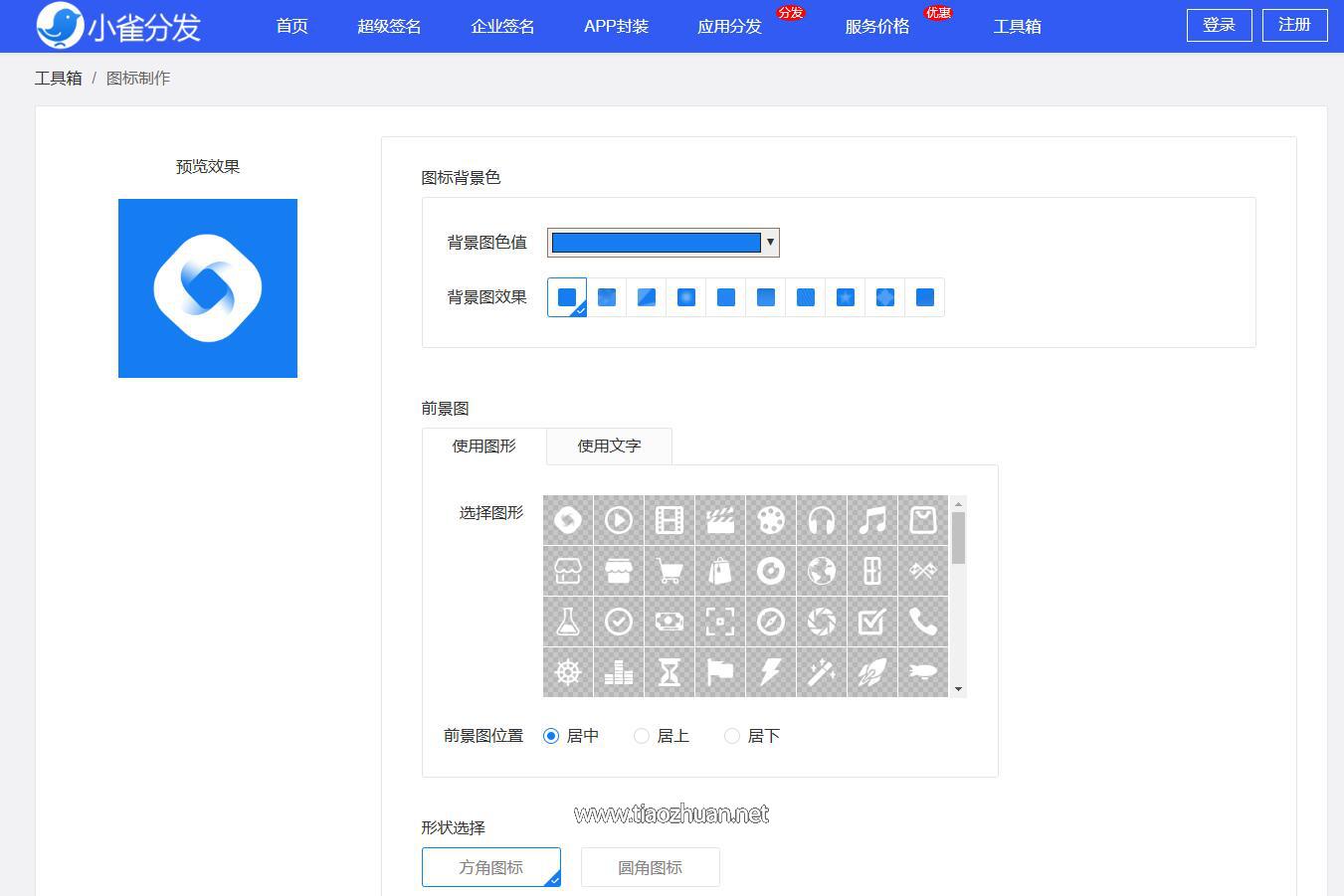1344x896 pixels.
Task: Select the lightning bolt foreground icon
Action: point(771,672)
